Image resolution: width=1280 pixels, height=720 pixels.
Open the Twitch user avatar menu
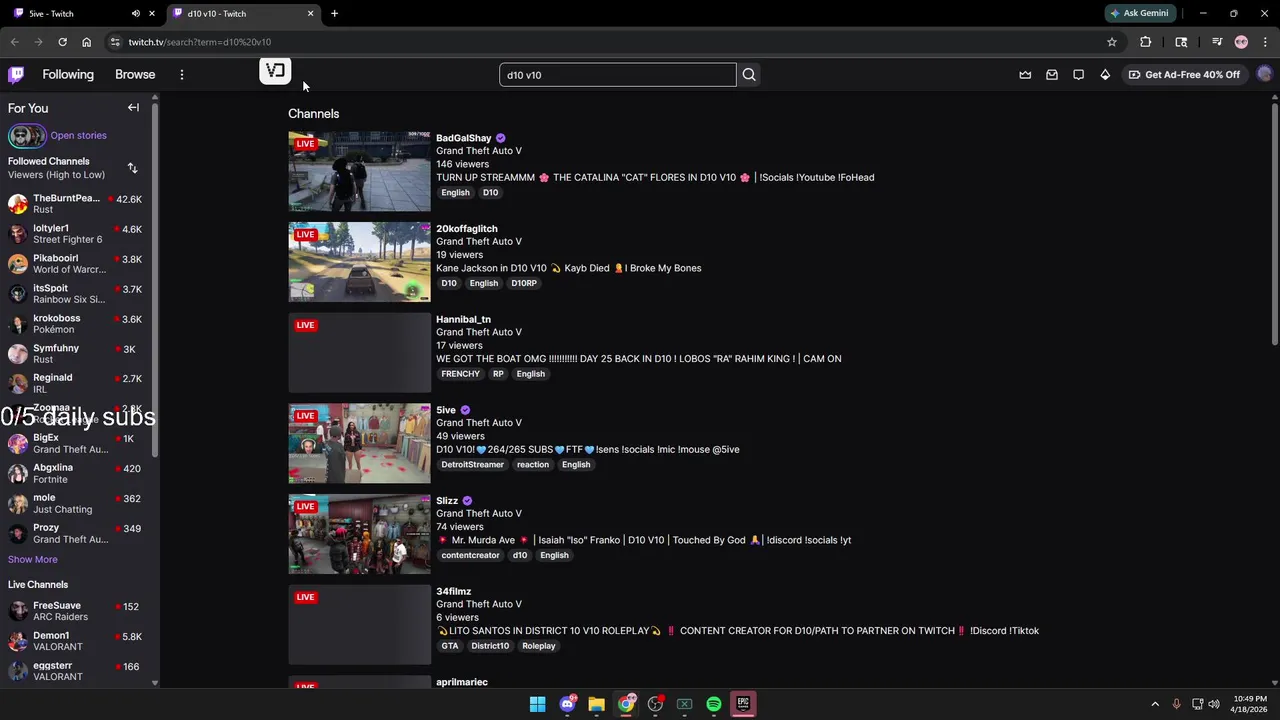click(x=1264, y=74)
